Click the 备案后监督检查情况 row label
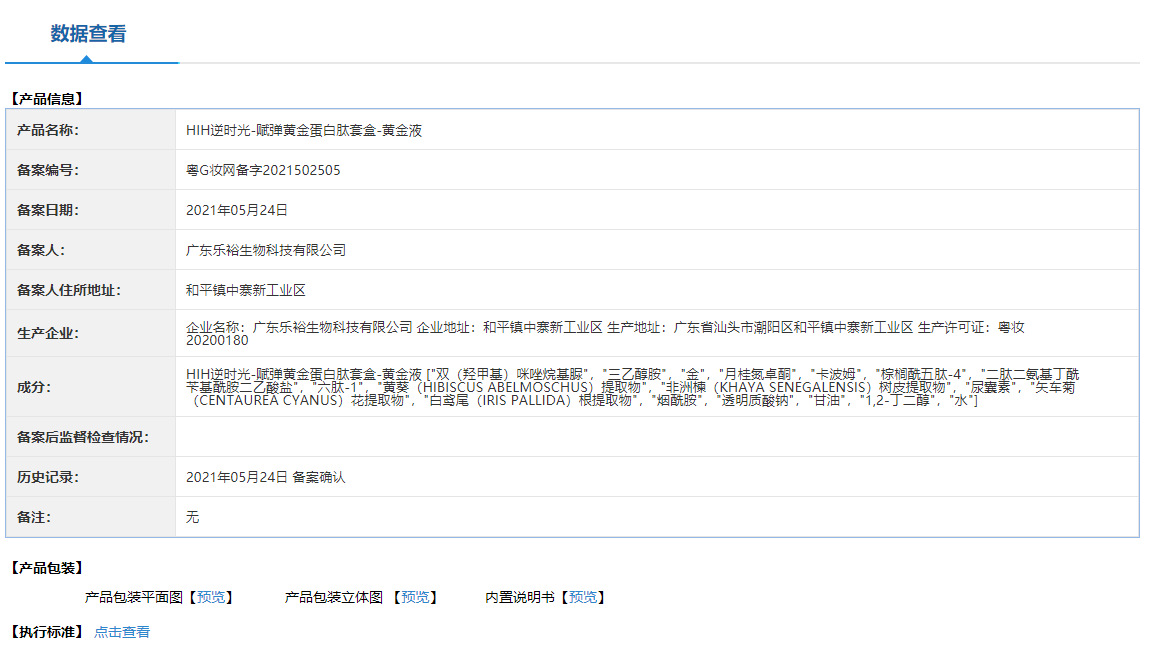This screenshot has width=1156, height=662. [83, 437]
